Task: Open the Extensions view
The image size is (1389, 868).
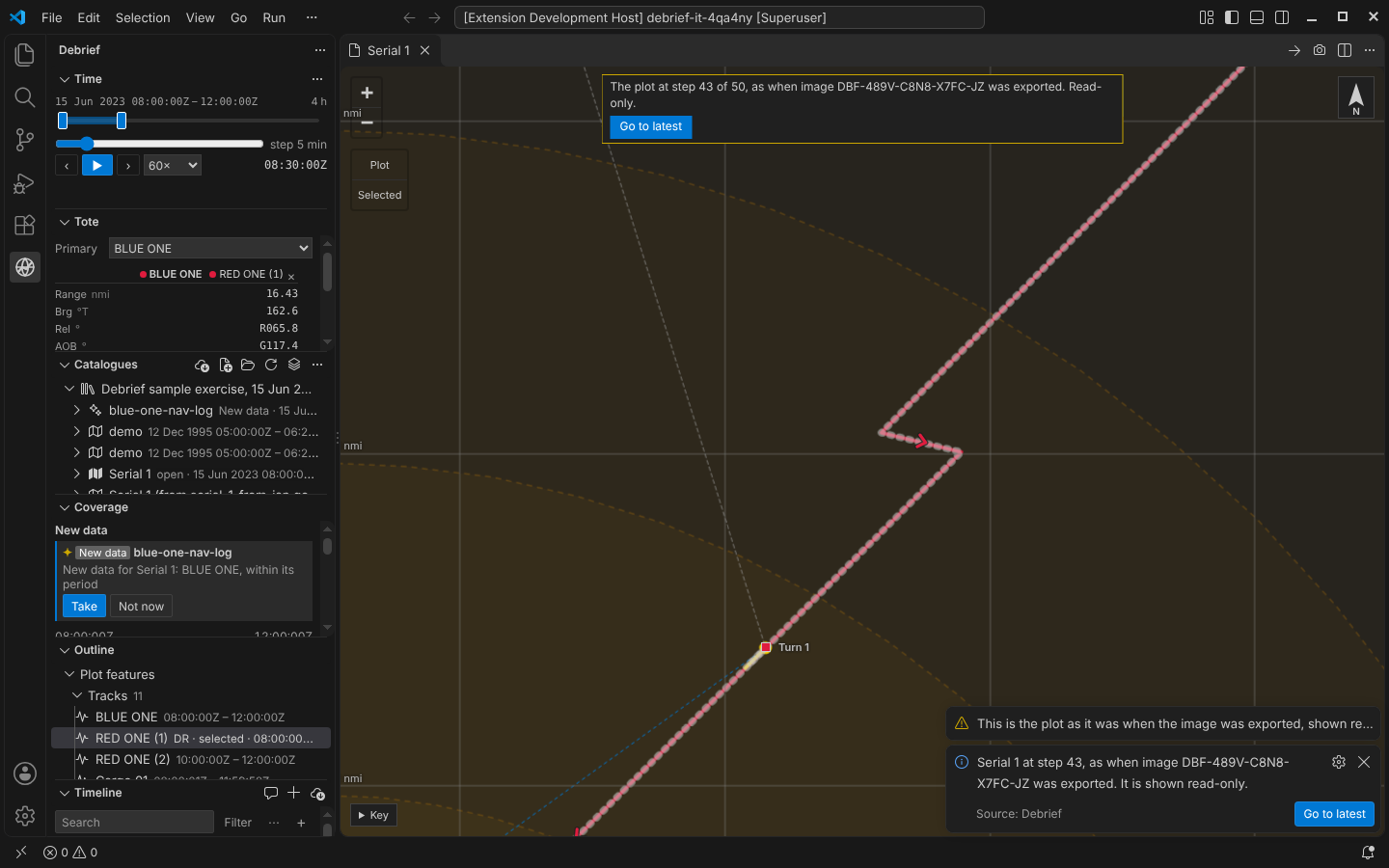Action: (25, 225)
